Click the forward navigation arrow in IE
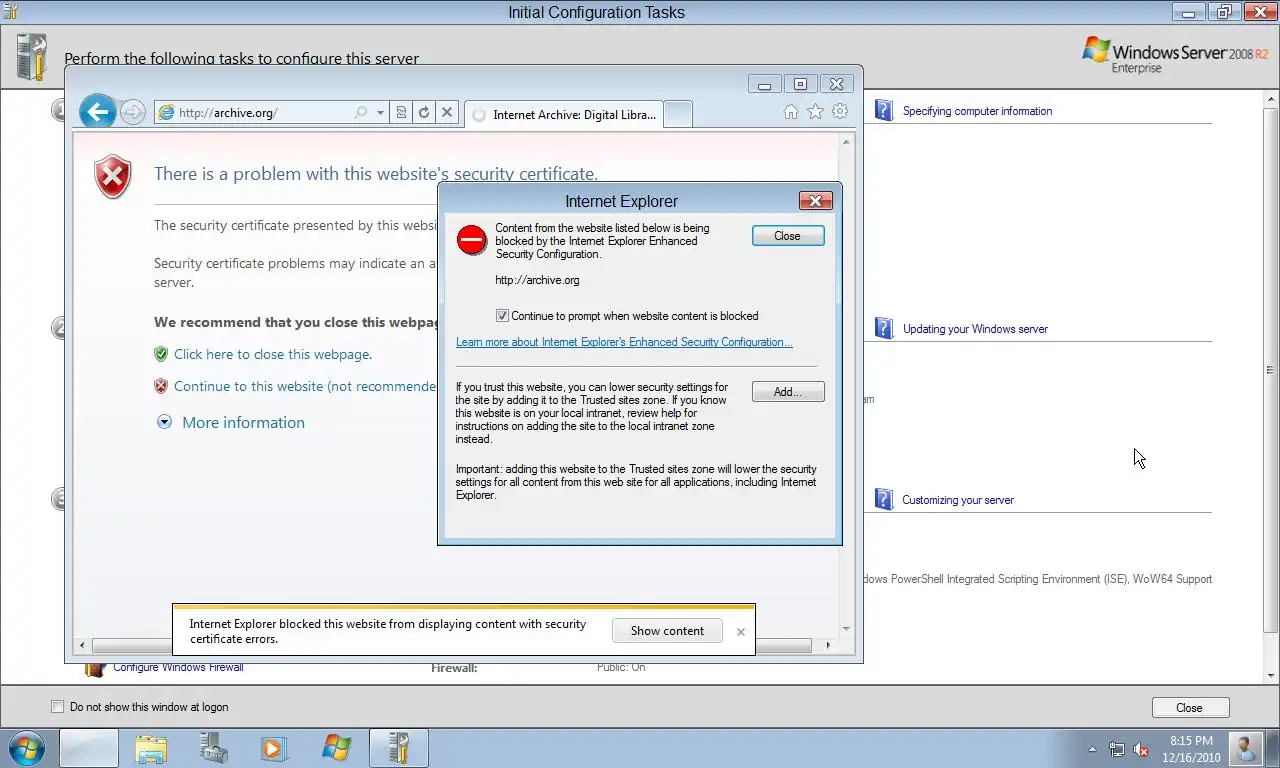Screen dimensions: 1280x768 pyautogui.click(x=133, y=112)
